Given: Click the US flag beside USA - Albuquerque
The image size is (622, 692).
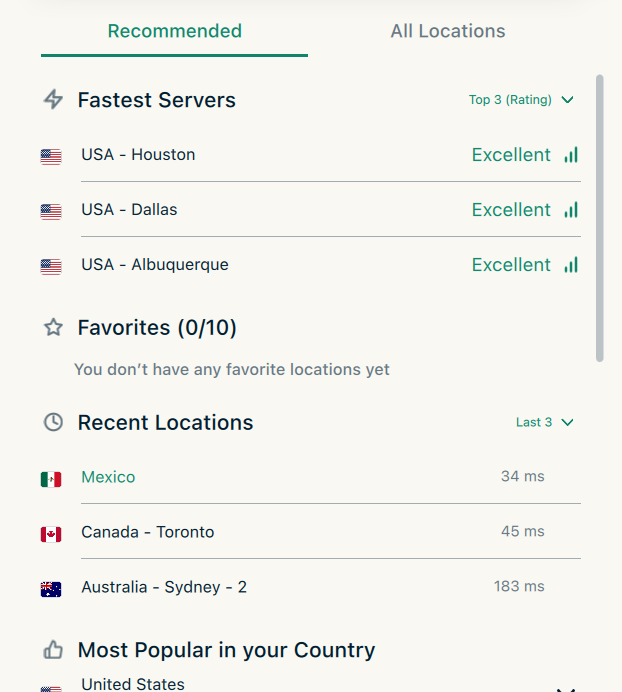Looking at the screenshot, I should point(51,267).
